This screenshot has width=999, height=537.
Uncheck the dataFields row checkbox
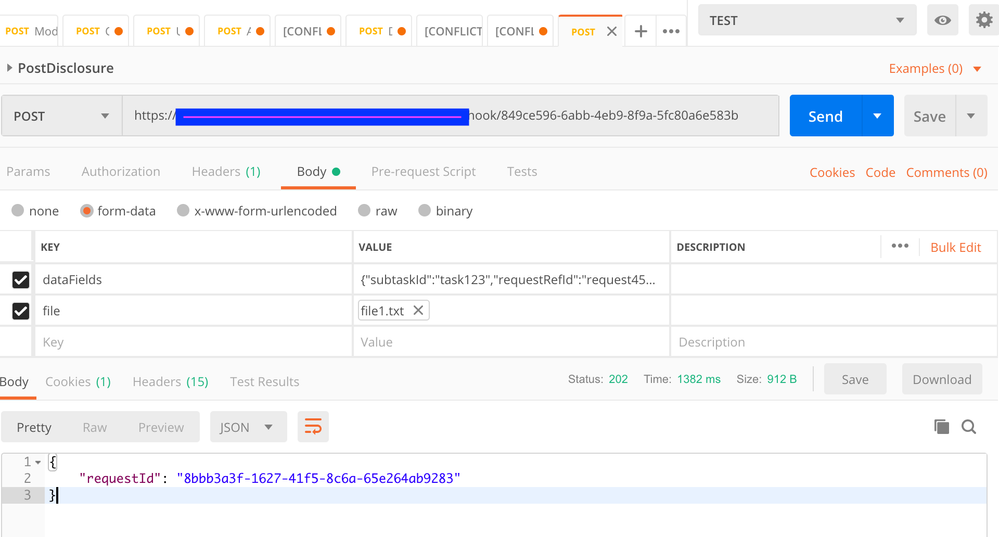(20, 280)
